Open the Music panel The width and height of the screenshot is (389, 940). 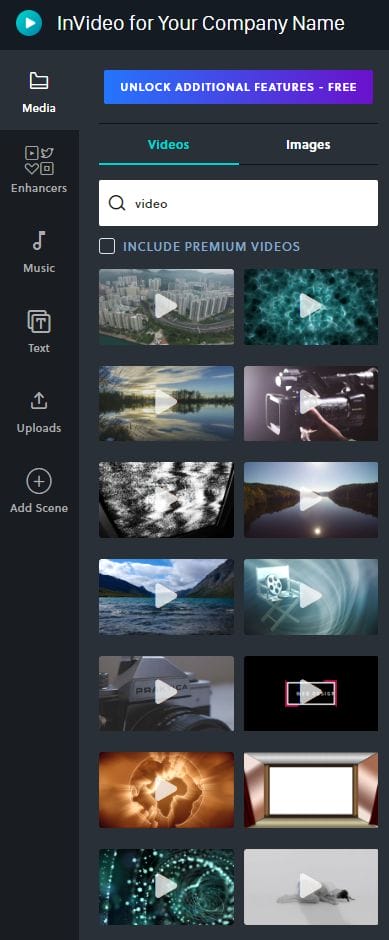tap(39, 251)
